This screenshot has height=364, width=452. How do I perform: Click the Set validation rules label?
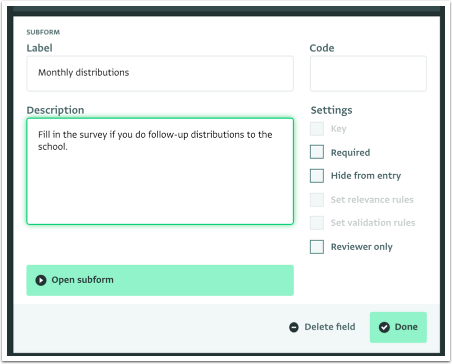click(x=373, y=223)
